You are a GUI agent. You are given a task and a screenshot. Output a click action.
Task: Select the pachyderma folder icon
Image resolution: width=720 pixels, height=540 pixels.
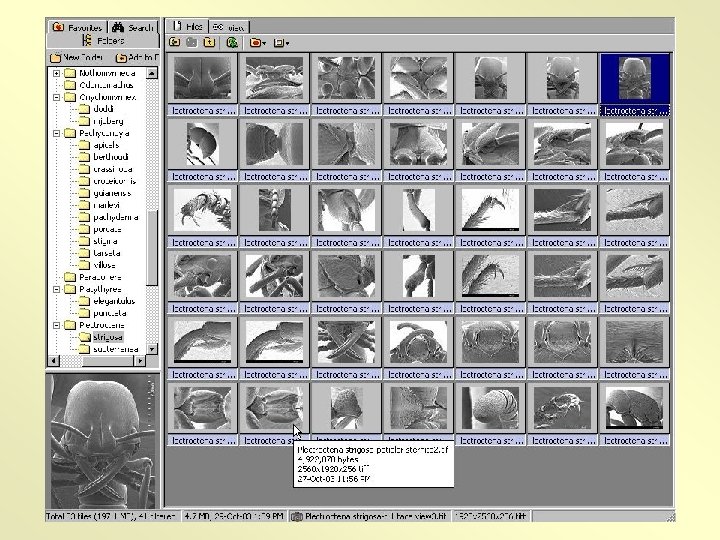(82, 216)
